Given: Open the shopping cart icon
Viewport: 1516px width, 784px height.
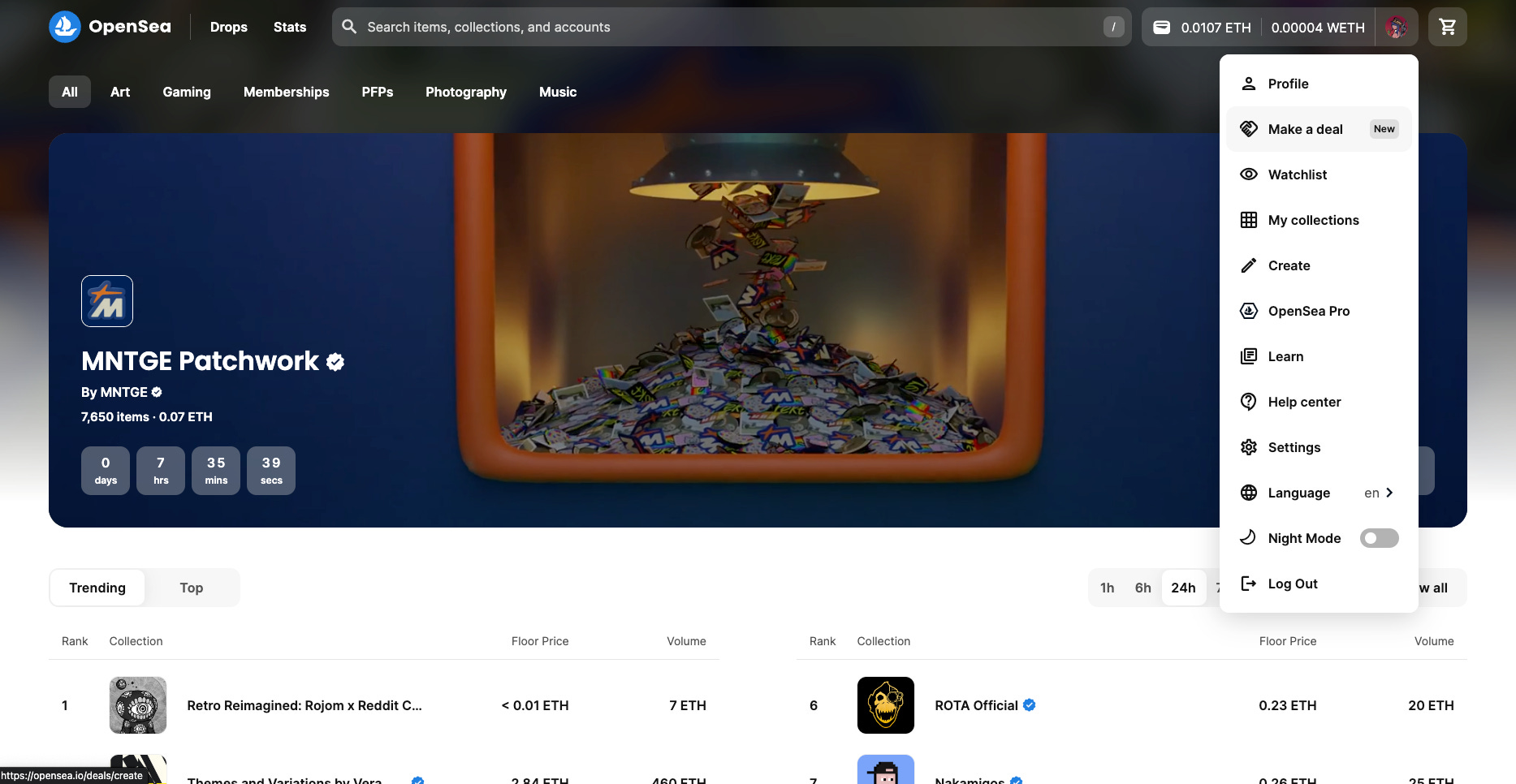Looking at the screenshot, I should pos(1447,27).
